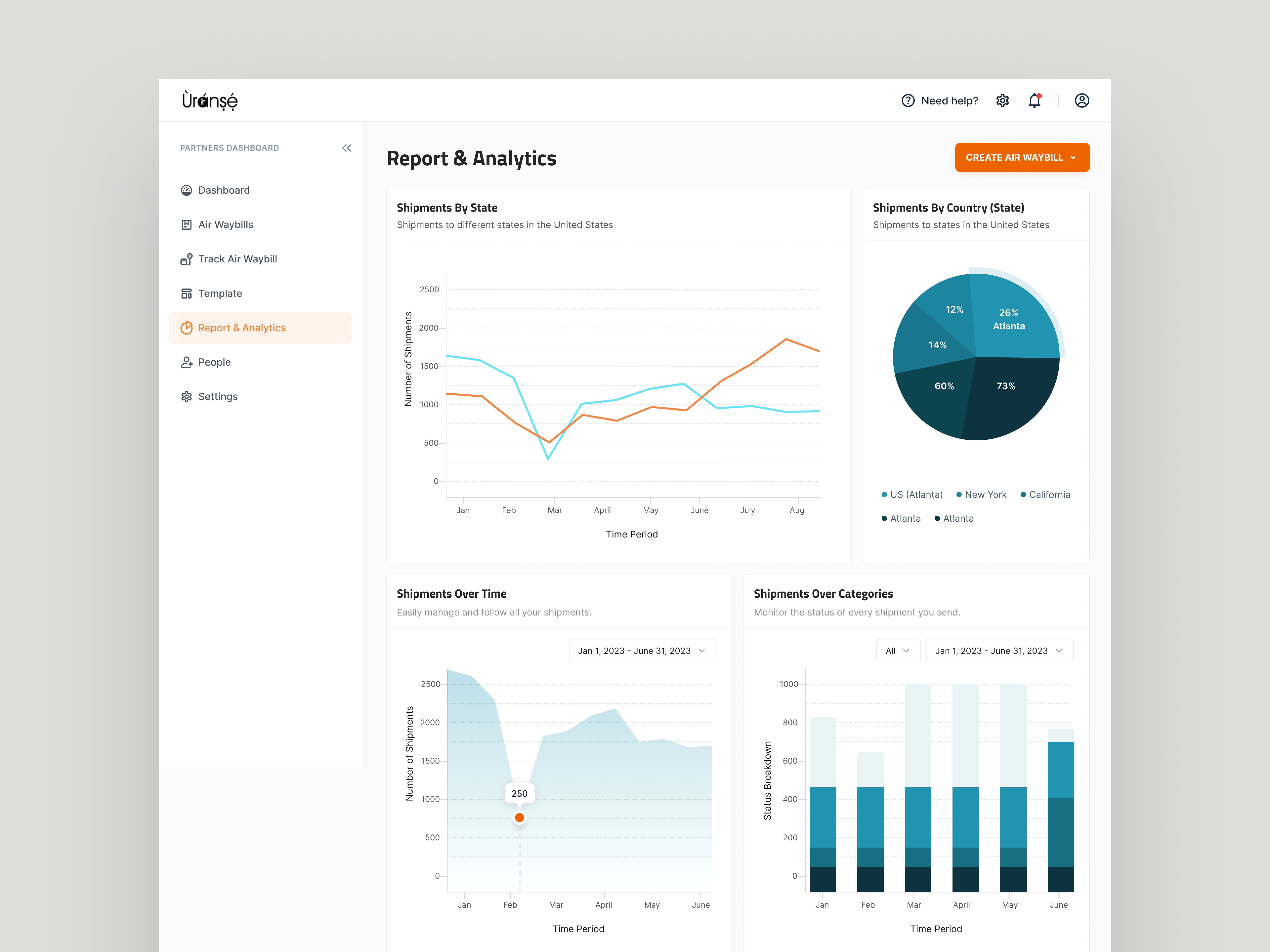
Task: Click the Track Air Waybill icon
Action: point(187,259)
